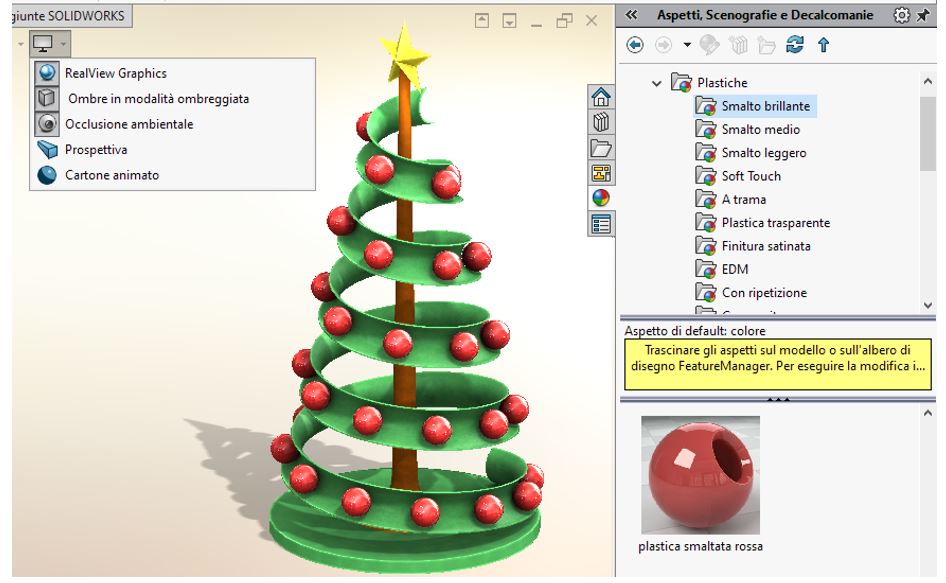Click the EDM folder icon
Image resolution: width=946 pixels, height=583 pixels.
pyautogui.click(x=705, y=269)
